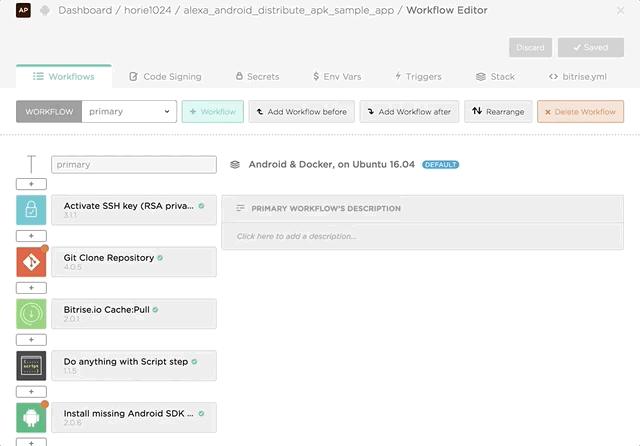The image size is (640, 446).
Task: Switch to the Workflows tab
Action: pos(64,76)
